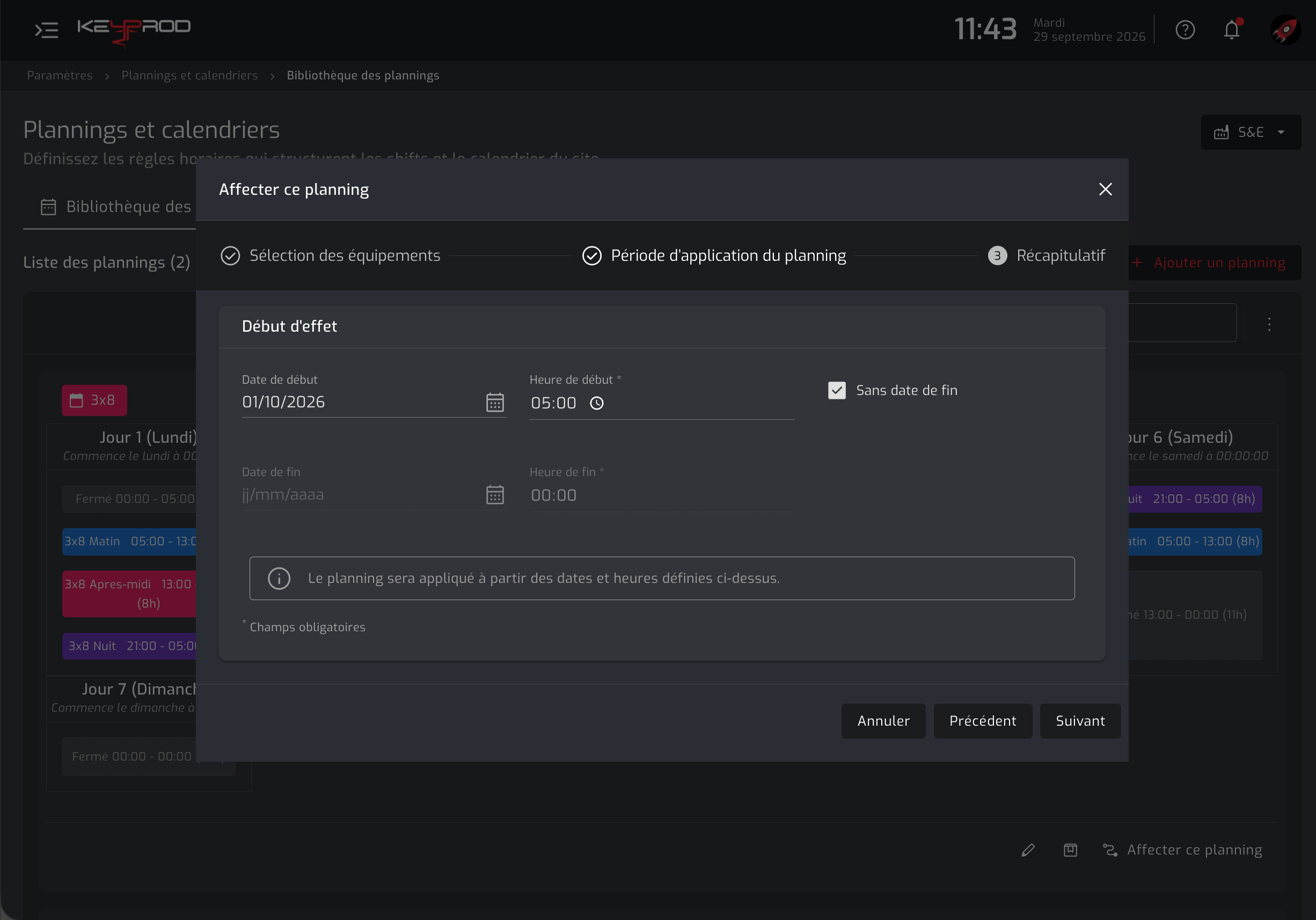The width and height of the screenshot is (1316, 920).
Task: Click the Date de fin field
Action: coord(374,495)
